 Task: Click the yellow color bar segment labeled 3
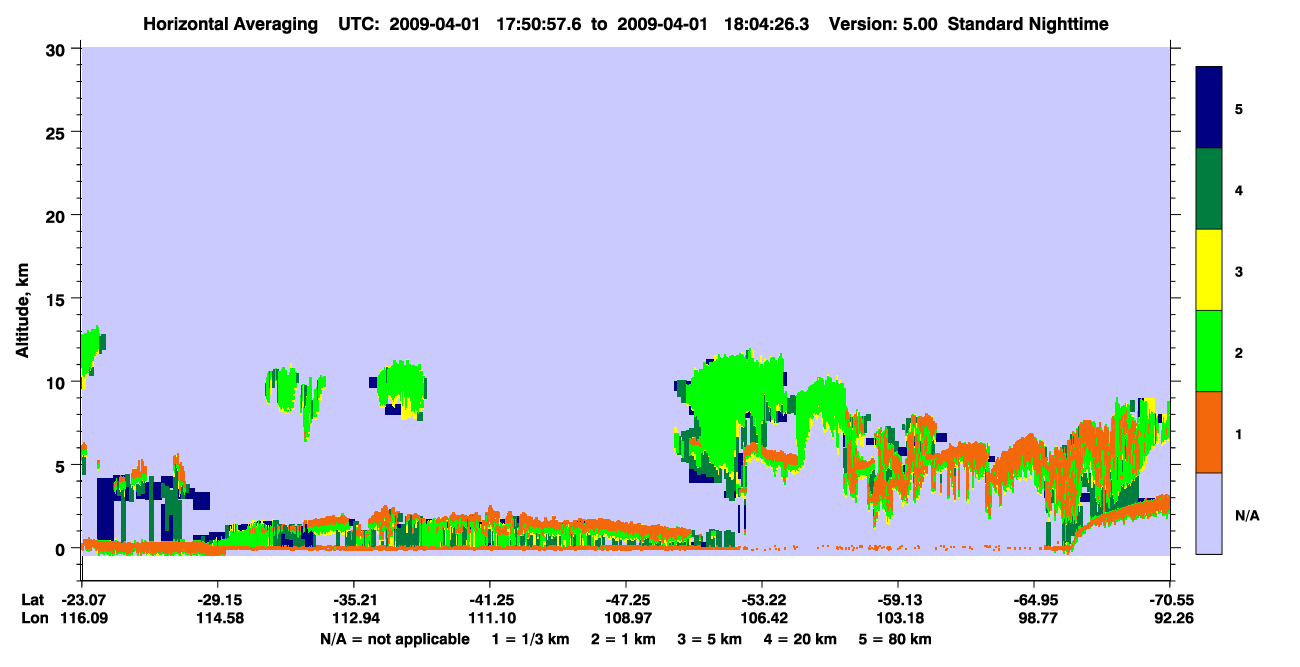(1209, 270)
